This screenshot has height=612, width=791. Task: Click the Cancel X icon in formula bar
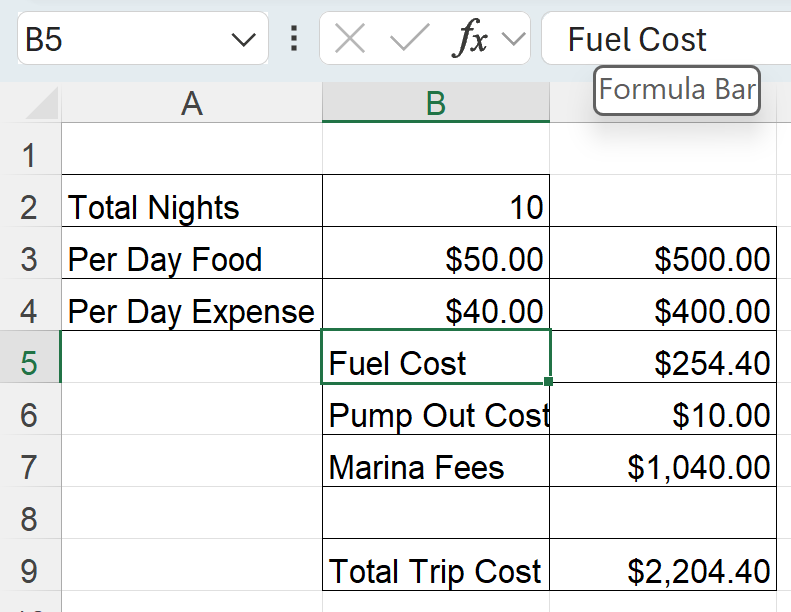[350, 39]
